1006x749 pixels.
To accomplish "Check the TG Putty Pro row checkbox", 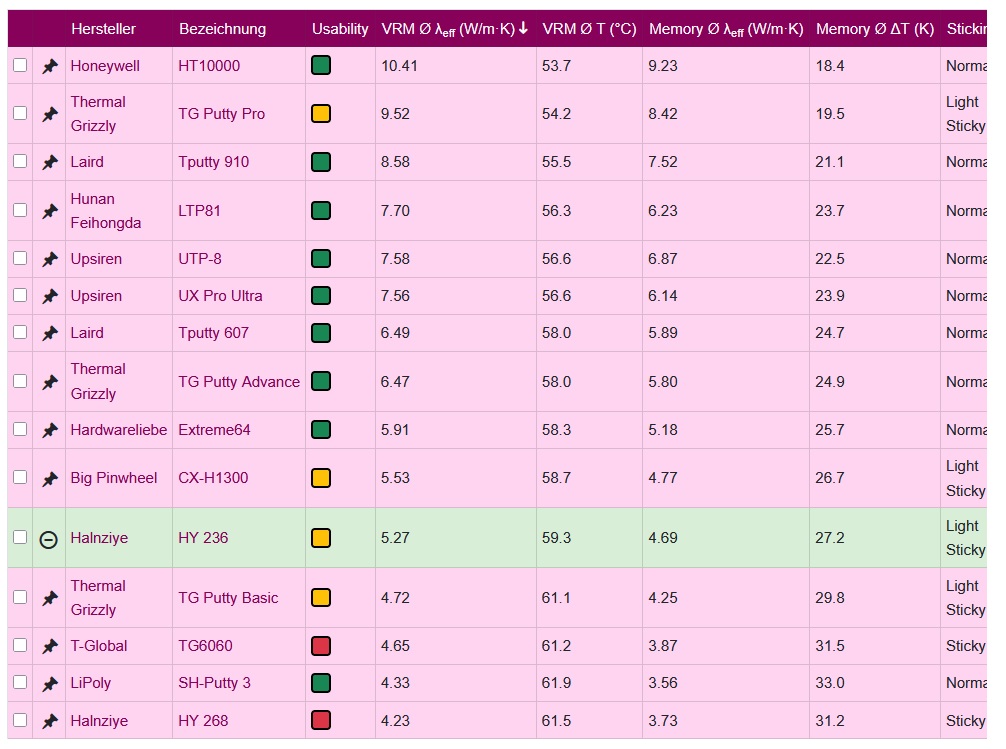I will [20, 113].
